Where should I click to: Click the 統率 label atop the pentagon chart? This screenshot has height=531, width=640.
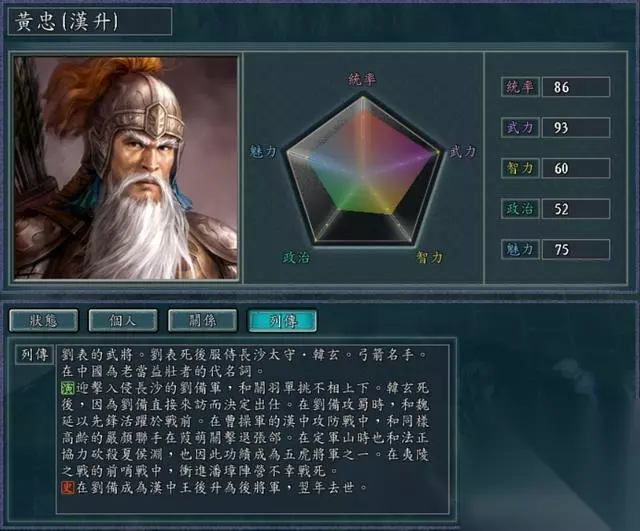point(362,80)
